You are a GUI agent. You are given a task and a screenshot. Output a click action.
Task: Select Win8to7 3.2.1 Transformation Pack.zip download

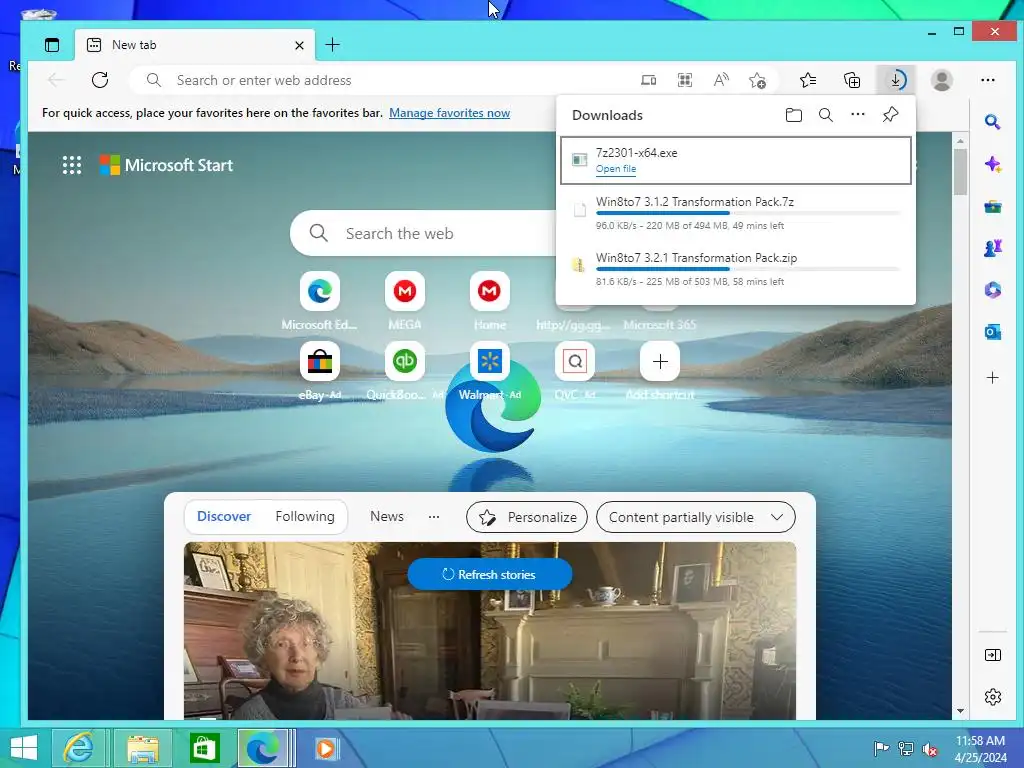(736, 269)
